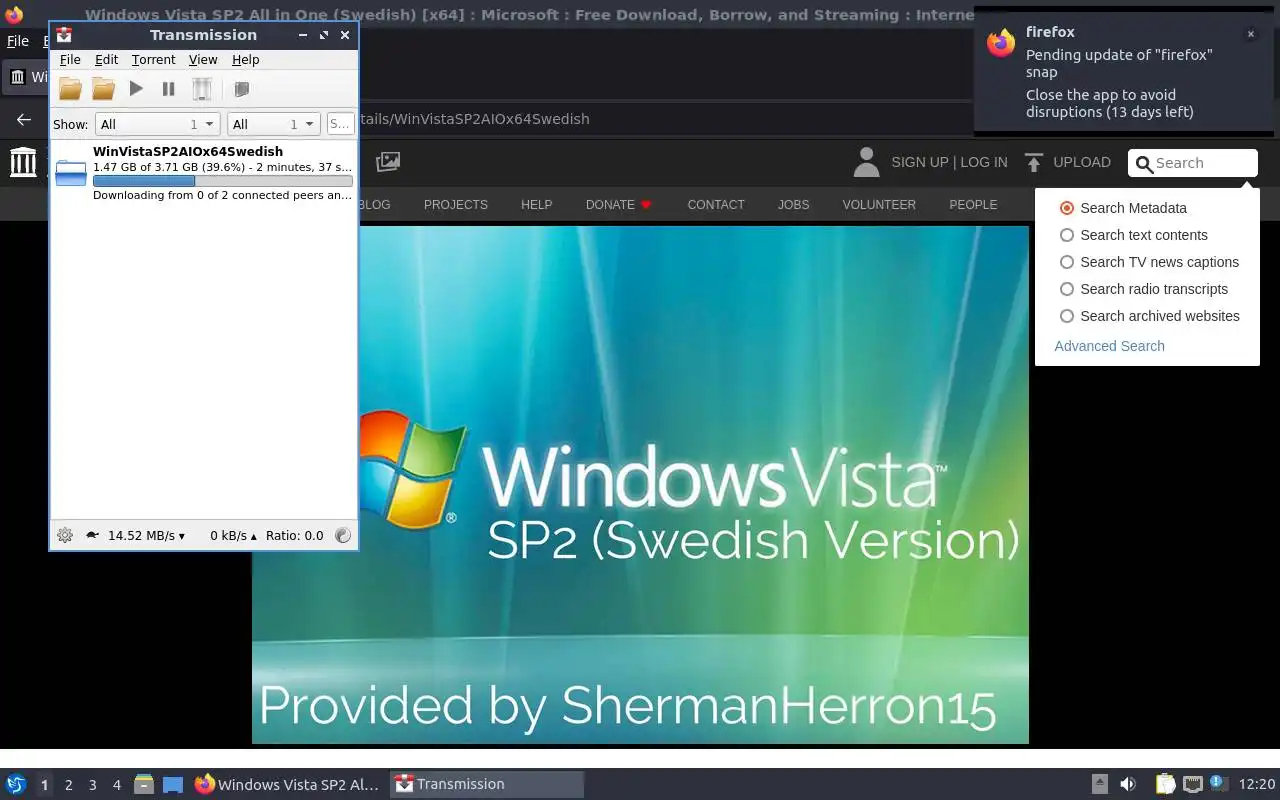1280x800 pixels.
Task: Click the volume speaker tray icon
Action: pyautogui.click(x=1128, y=784)
